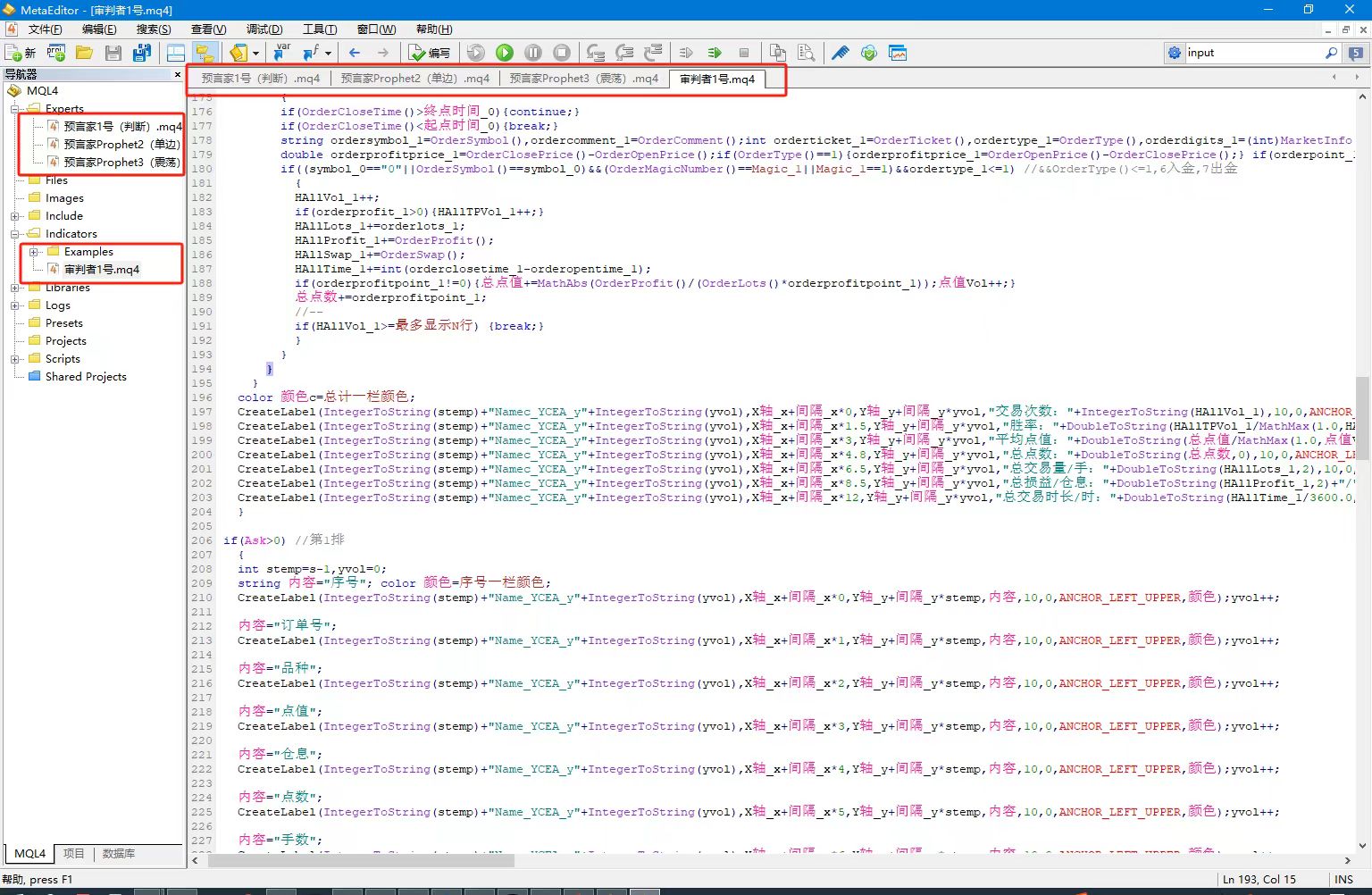Viewport: 1372px width, 895px height.
Task: Open 审判者1号.mq4 in the navigator tree
Action: [x=101, y=270]
